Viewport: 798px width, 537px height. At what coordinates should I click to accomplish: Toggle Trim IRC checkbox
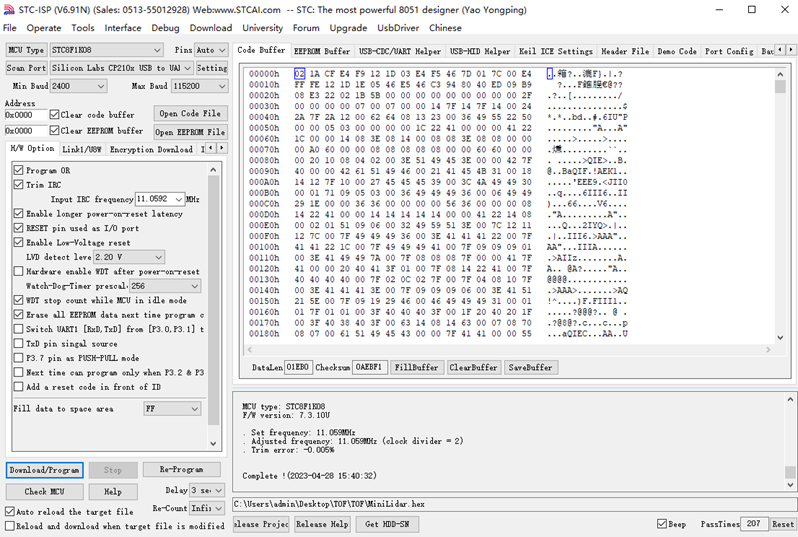tap(19, 184)
